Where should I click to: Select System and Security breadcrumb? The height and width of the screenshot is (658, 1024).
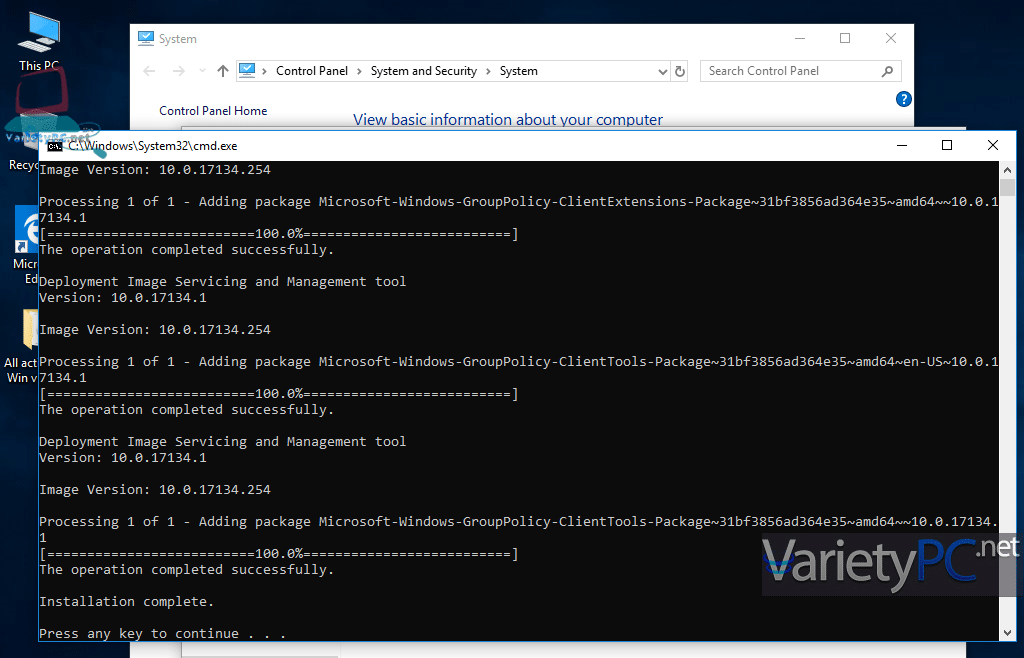424,71
